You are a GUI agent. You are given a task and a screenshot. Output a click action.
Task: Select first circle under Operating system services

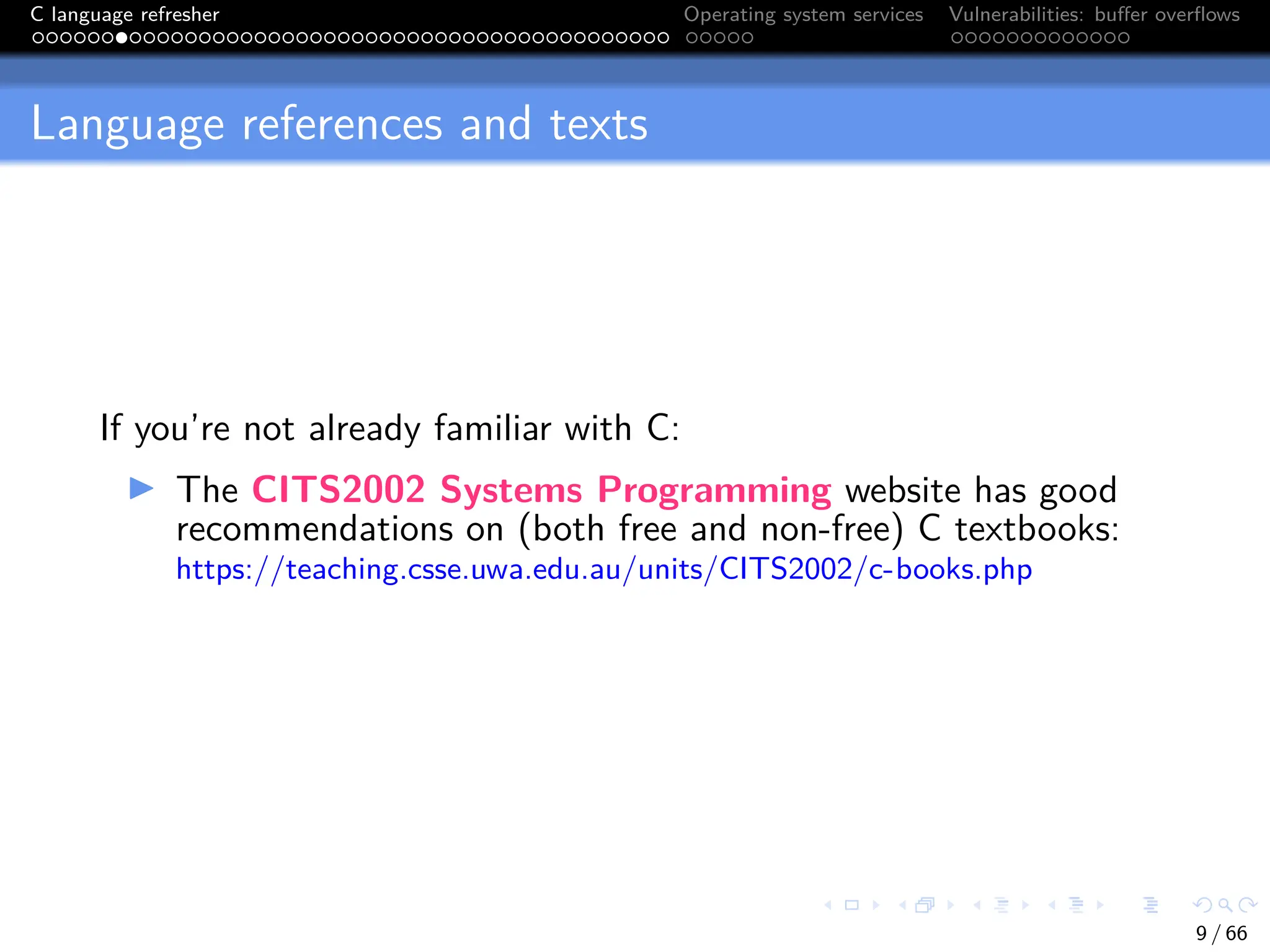point(692,38)
